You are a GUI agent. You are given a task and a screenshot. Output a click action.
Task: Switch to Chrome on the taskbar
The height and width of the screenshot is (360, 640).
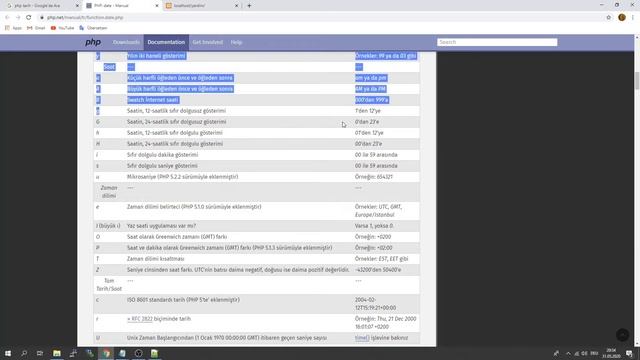coord(106,353)
